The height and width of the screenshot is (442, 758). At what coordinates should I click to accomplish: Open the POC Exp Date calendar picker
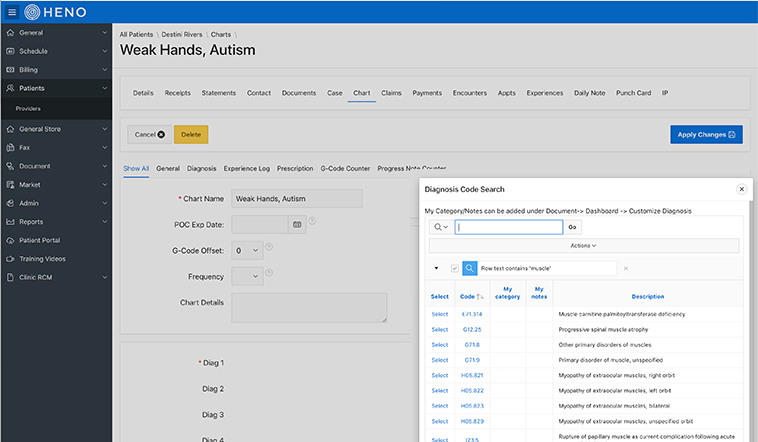[297, 225]
